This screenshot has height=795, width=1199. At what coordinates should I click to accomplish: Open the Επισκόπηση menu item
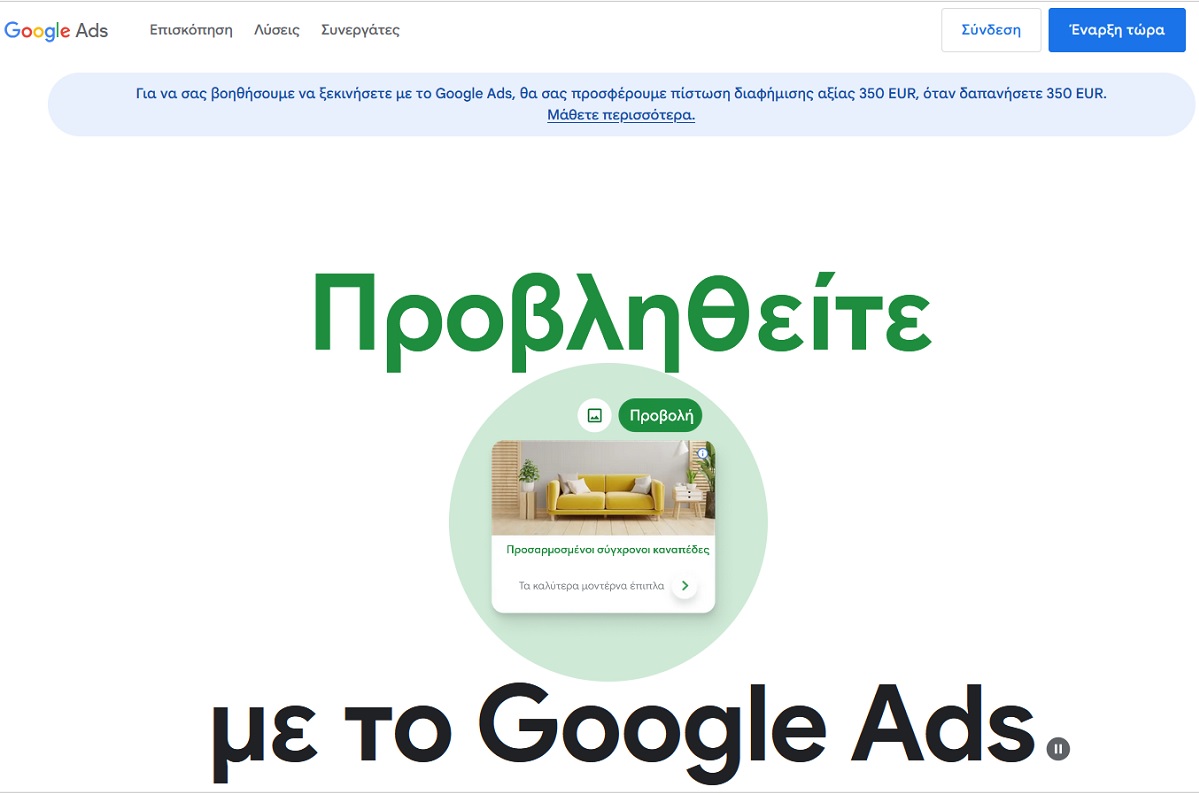(190, 30)
